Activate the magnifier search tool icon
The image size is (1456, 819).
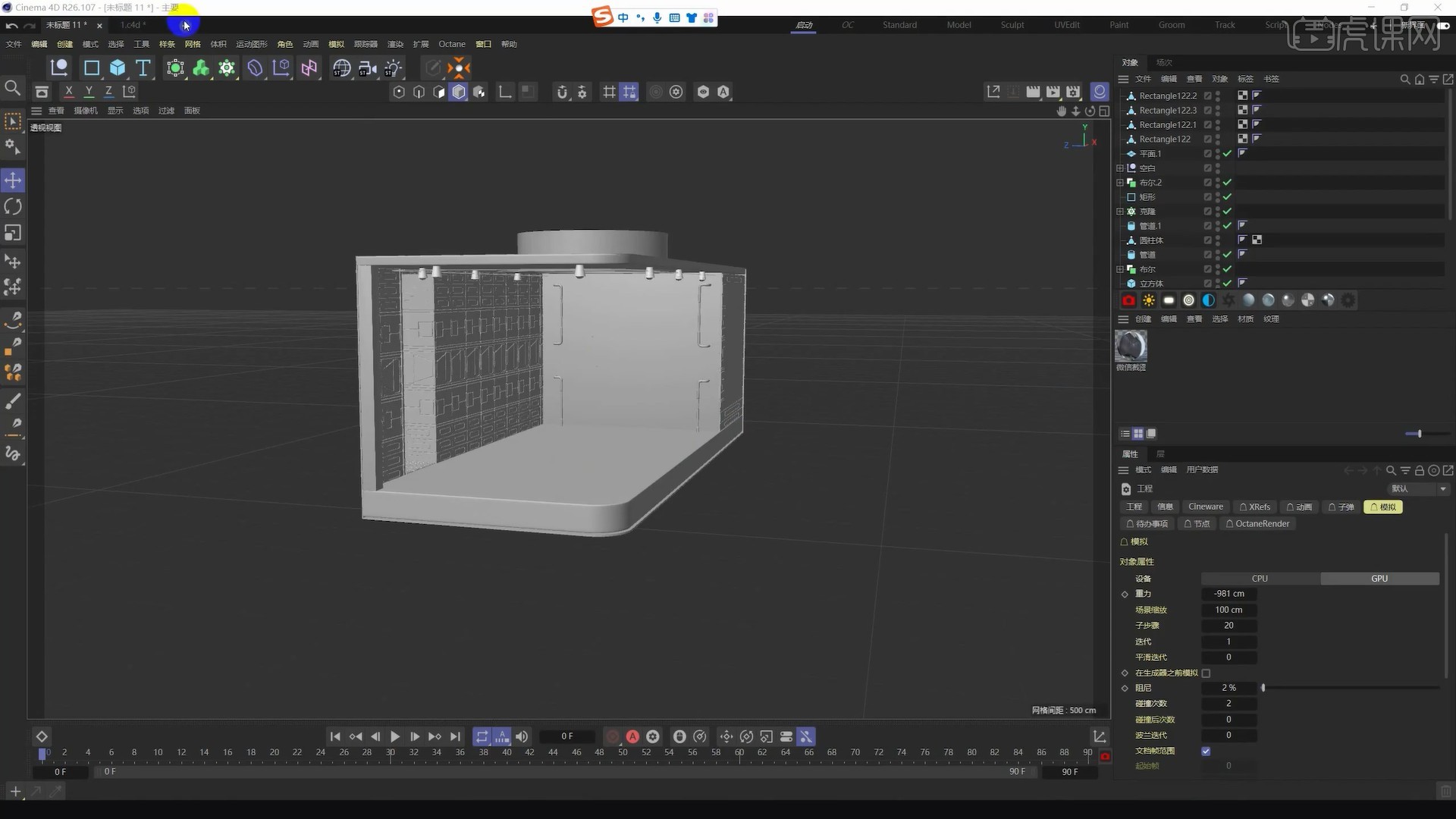tap(12, 87)
